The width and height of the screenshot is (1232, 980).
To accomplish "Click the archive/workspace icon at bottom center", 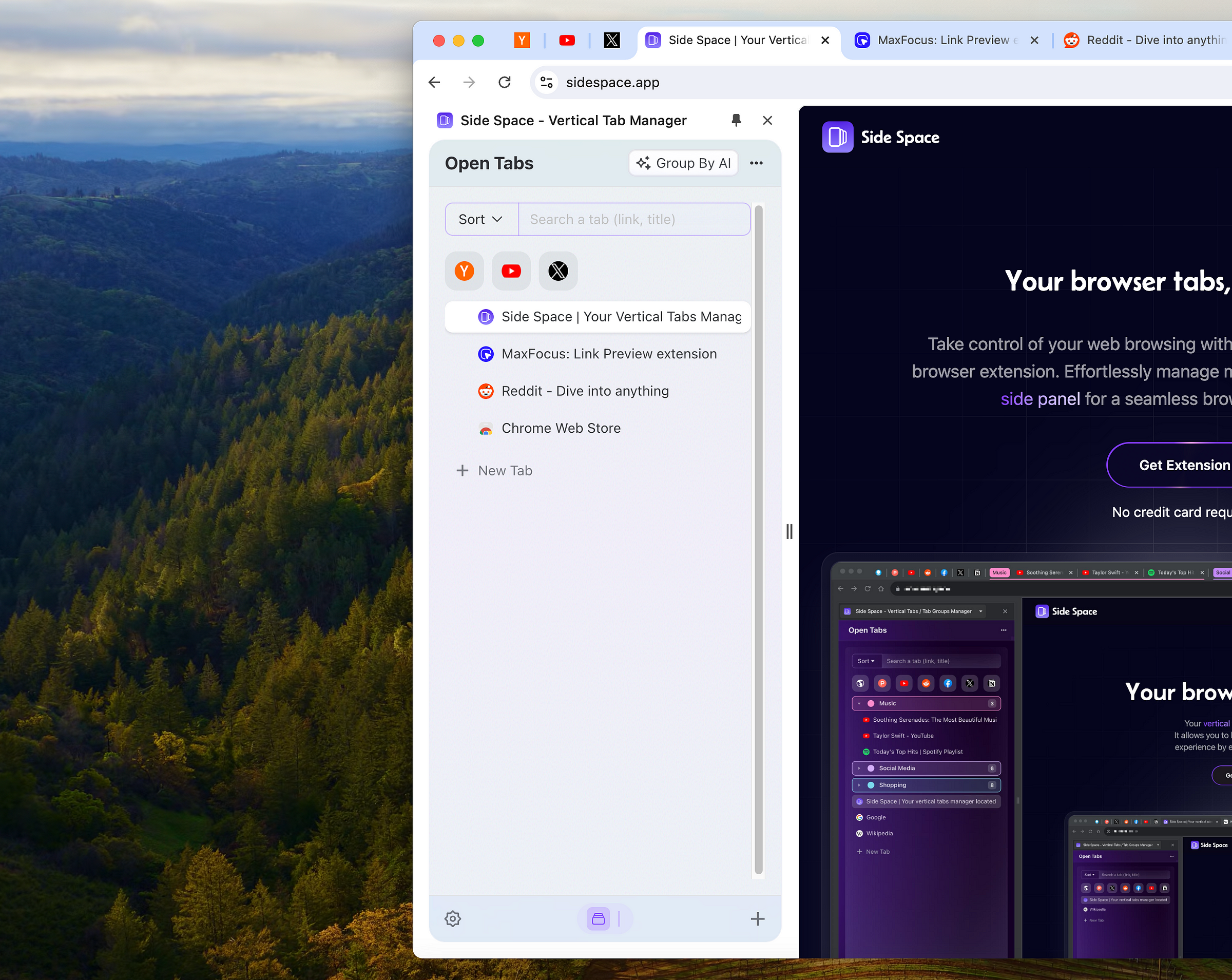I will 598,919.
